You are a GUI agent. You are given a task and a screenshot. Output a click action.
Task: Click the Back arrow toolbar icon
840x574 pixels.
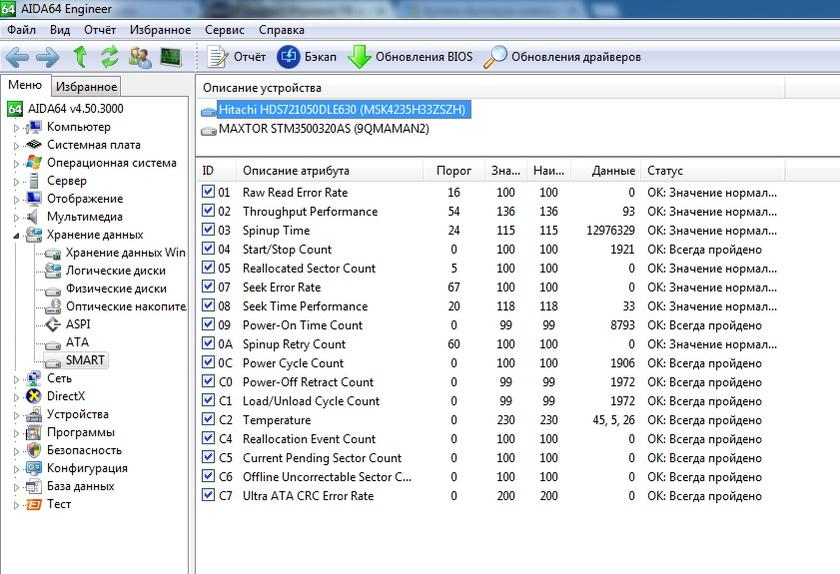click(x=18, y=57)
